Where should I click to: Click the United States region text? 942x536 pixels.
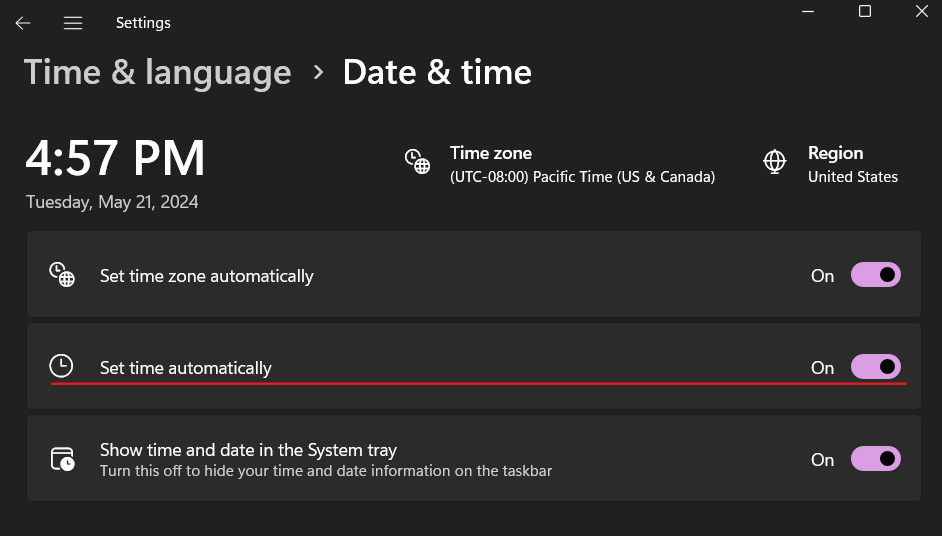[x=852, y=177]
